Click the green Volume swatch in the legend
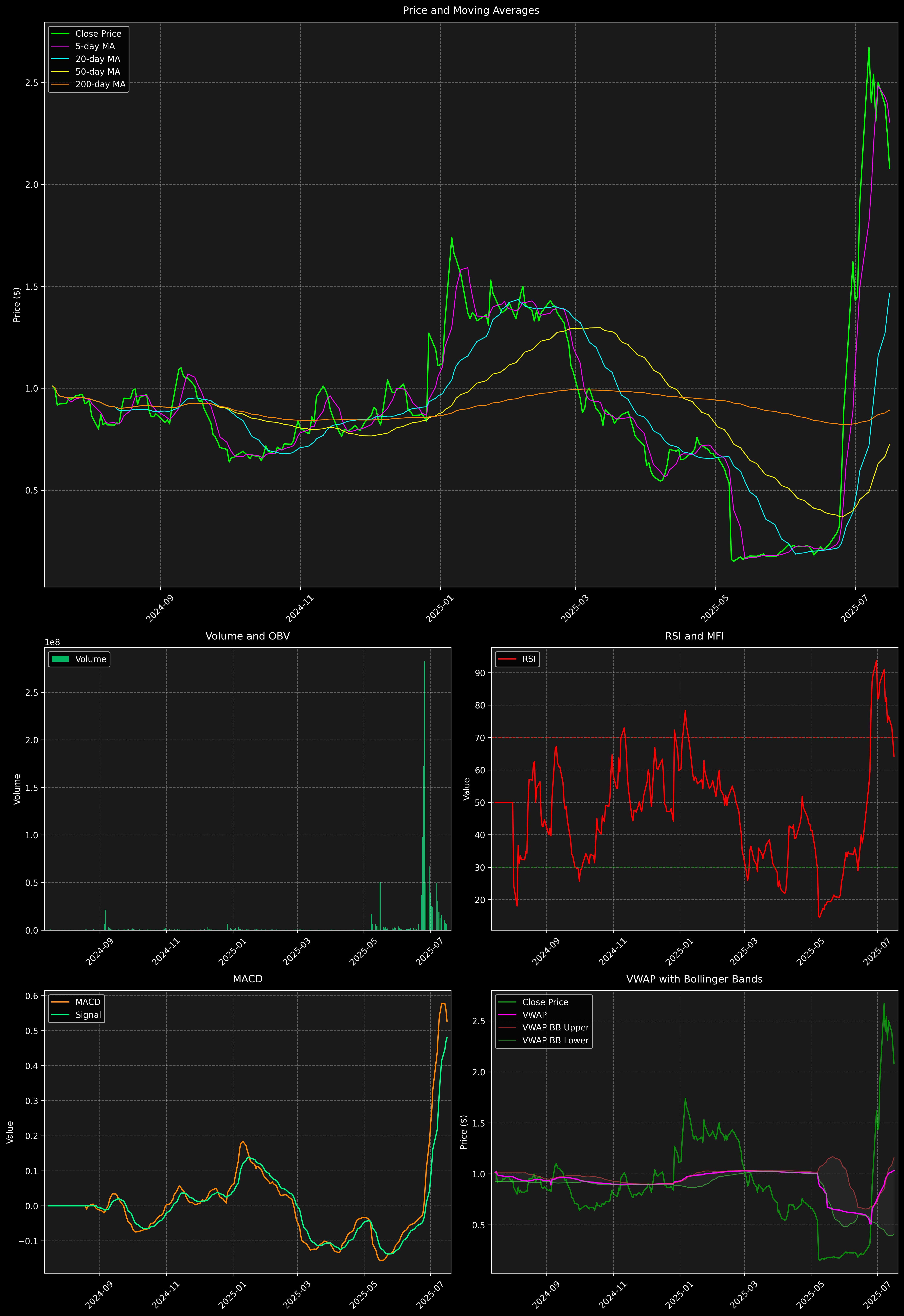Screen dimensions: 904x1316 tap(60, 659)
